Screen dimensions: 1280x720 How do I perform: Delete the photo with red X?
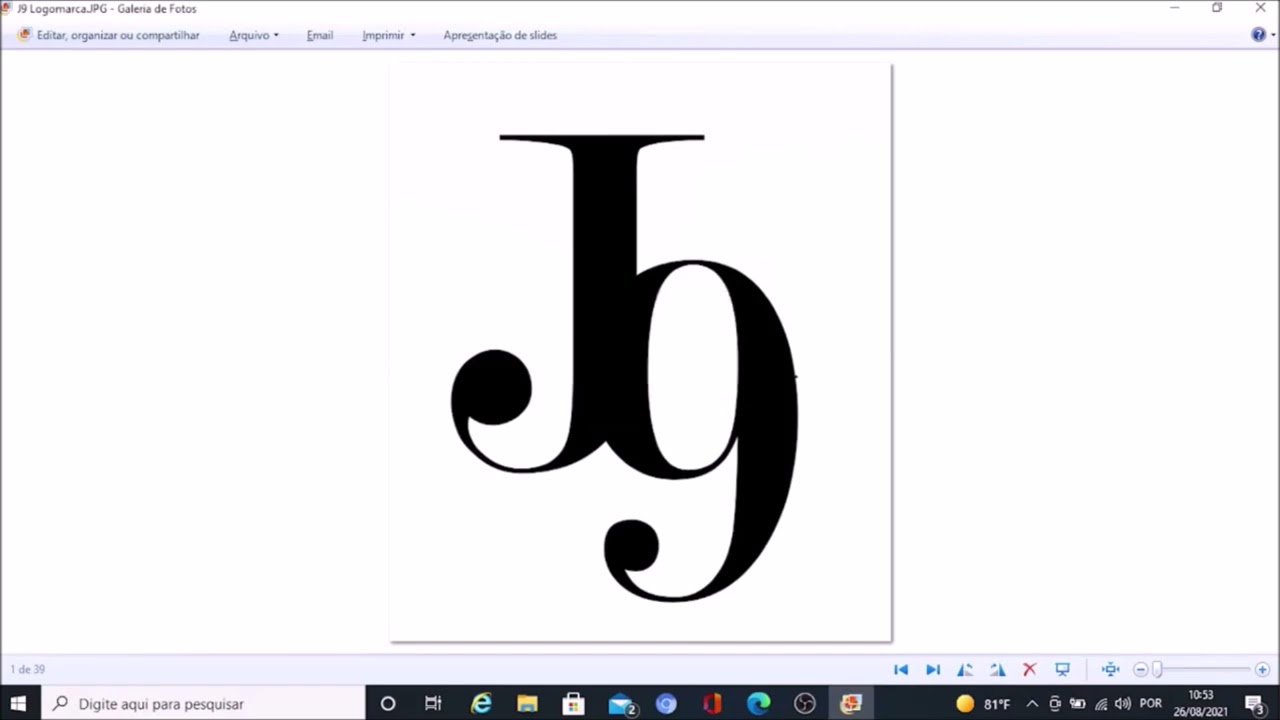(x=1030, y=670)
